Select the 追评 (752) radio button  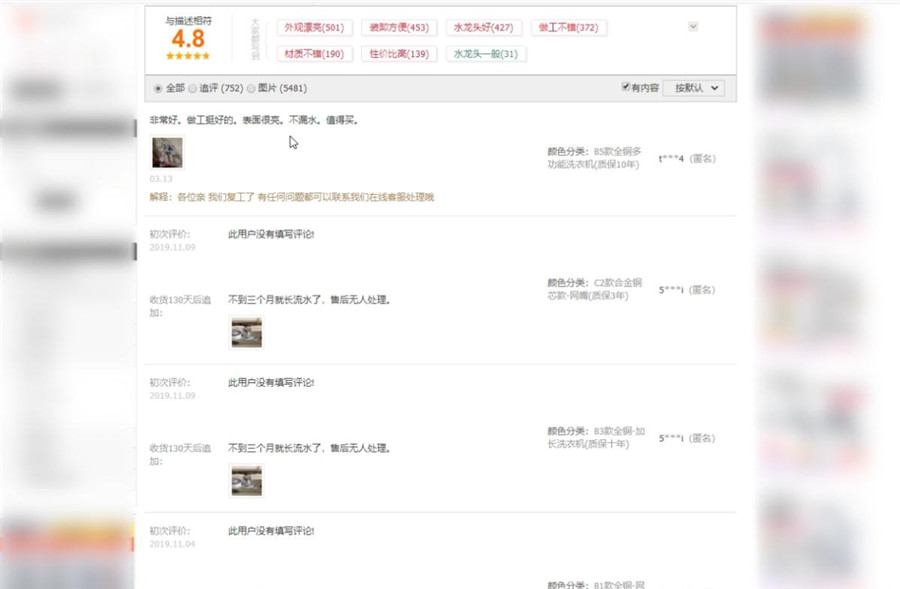point(192,88)
